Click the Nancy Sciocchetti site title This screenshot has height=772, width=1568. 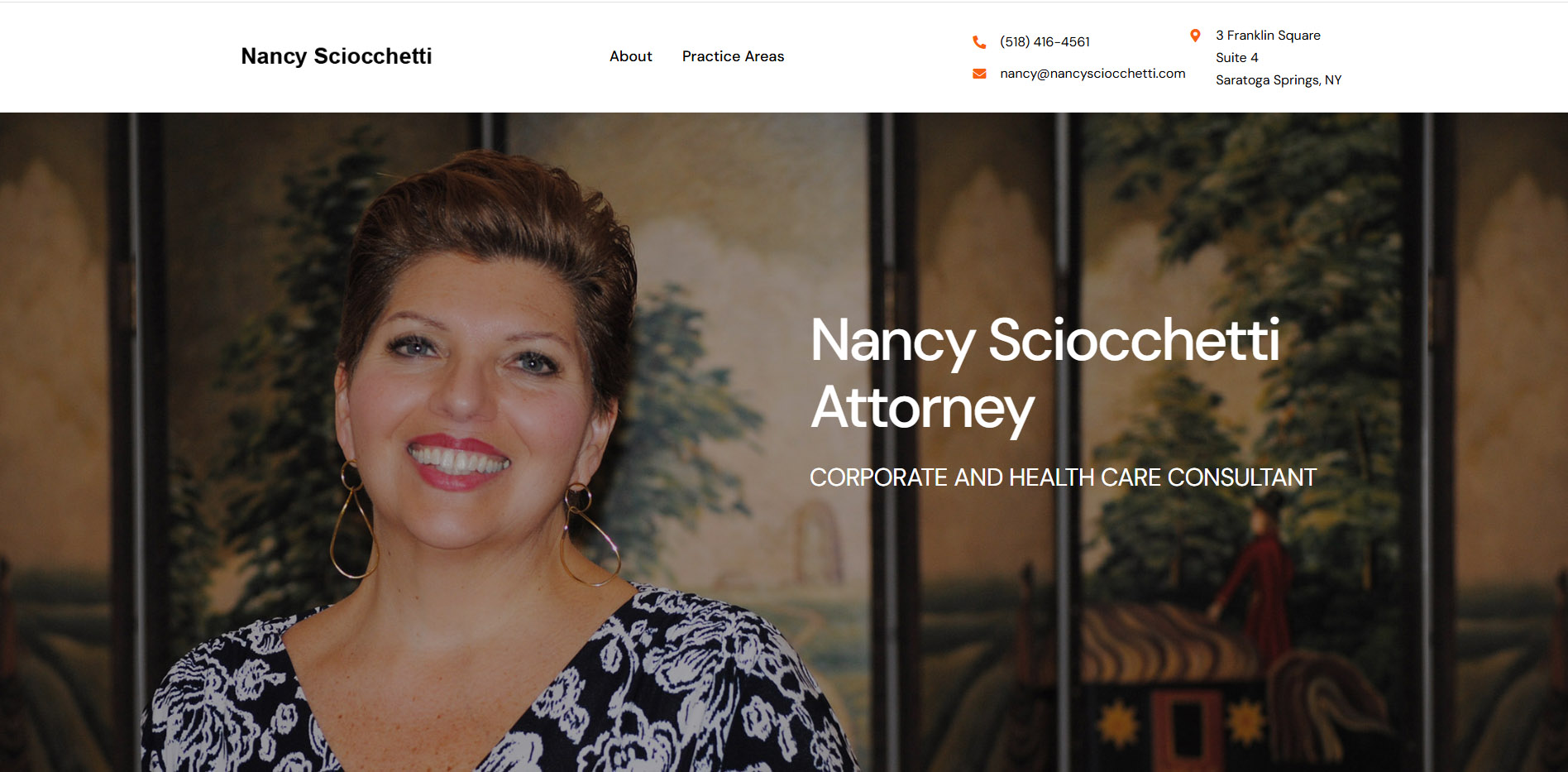337,56
